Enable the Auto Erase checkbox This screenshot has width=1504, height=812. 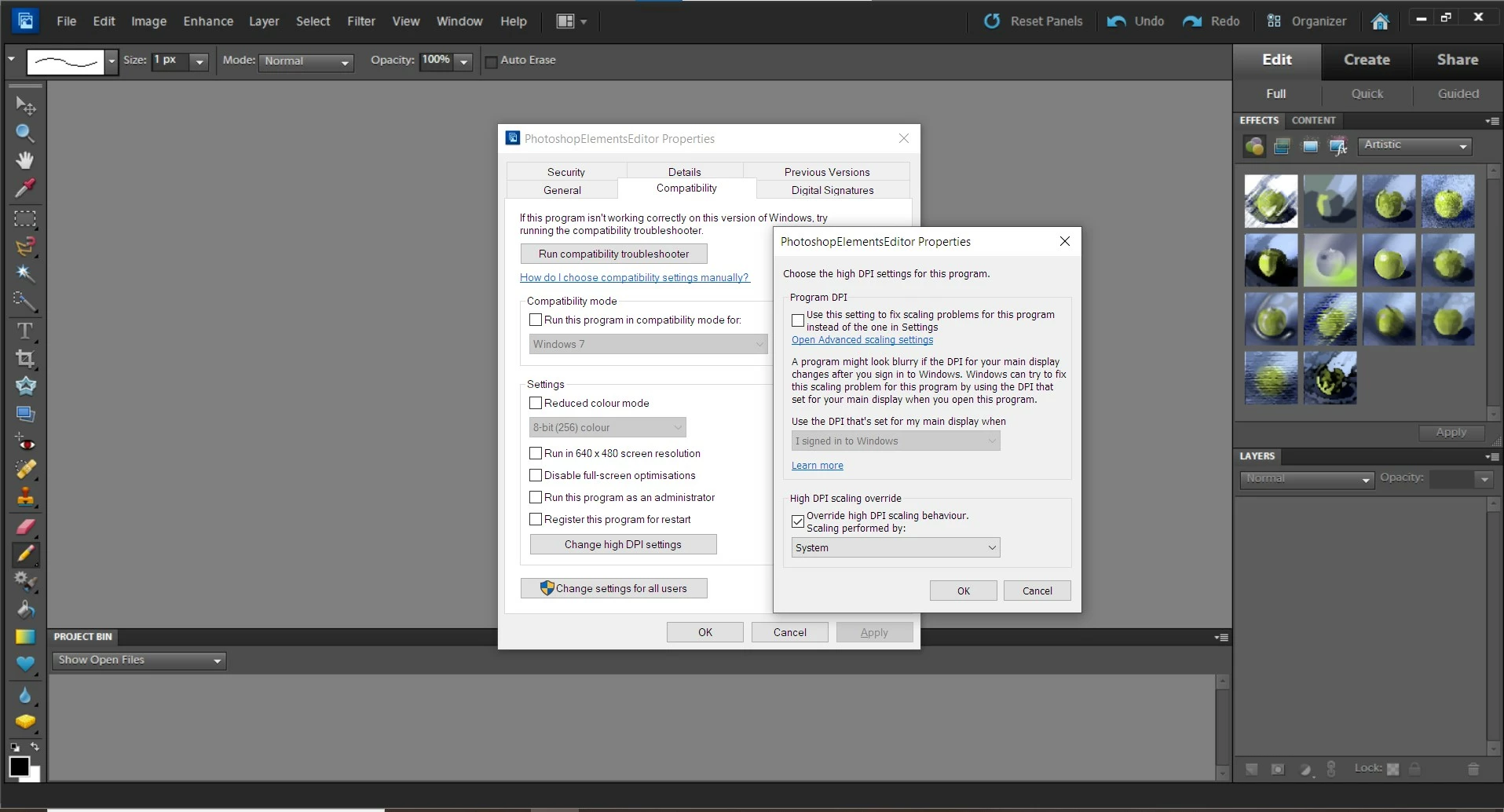point(492,61)
